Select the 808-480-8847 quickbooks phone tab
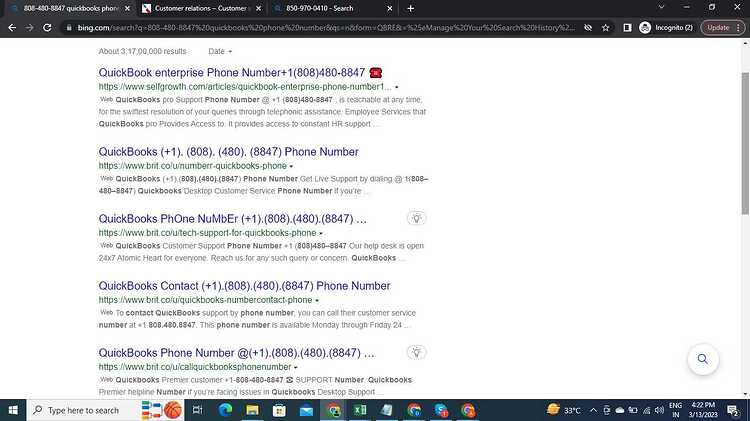The image size is (750, 421). click(x=71, y=8)
